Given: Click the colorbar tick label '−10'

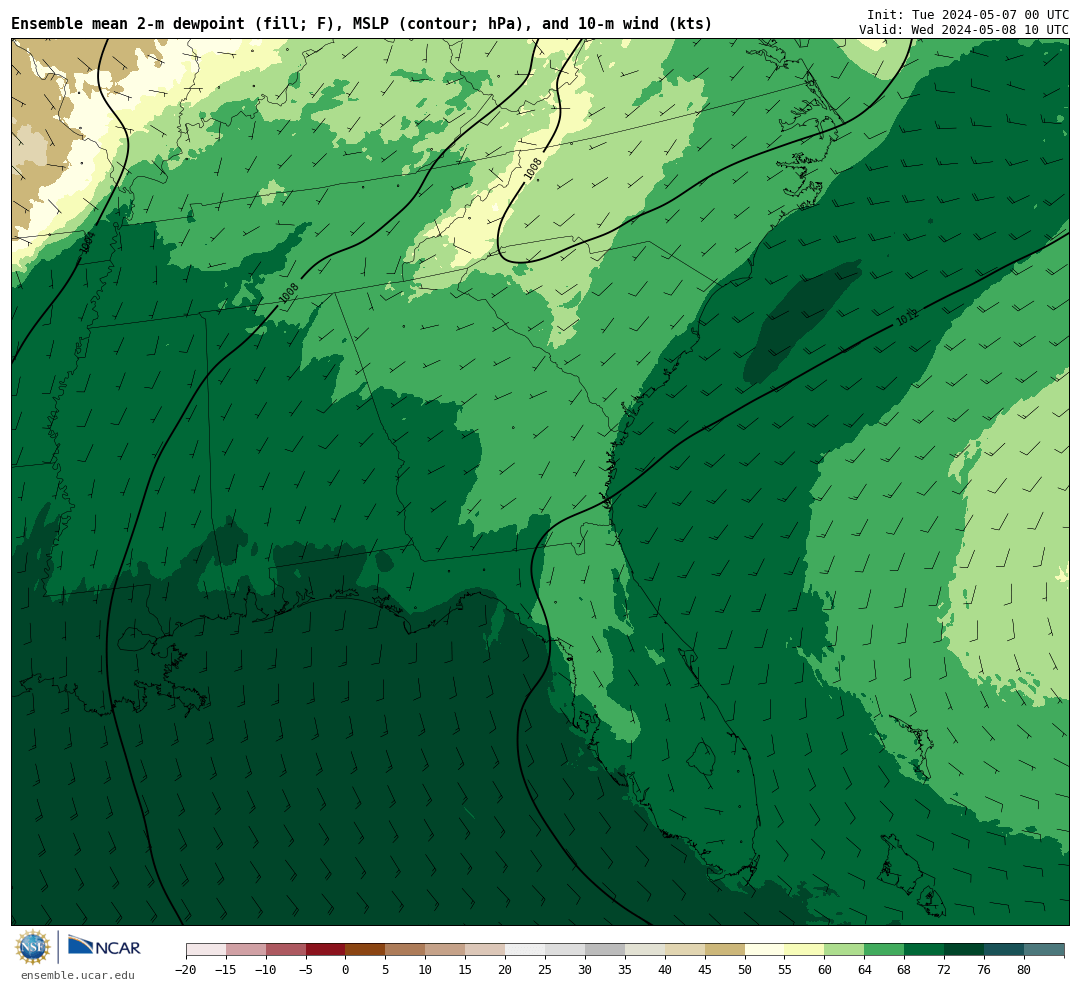Looking at the screenshot, I should point(266,969).
